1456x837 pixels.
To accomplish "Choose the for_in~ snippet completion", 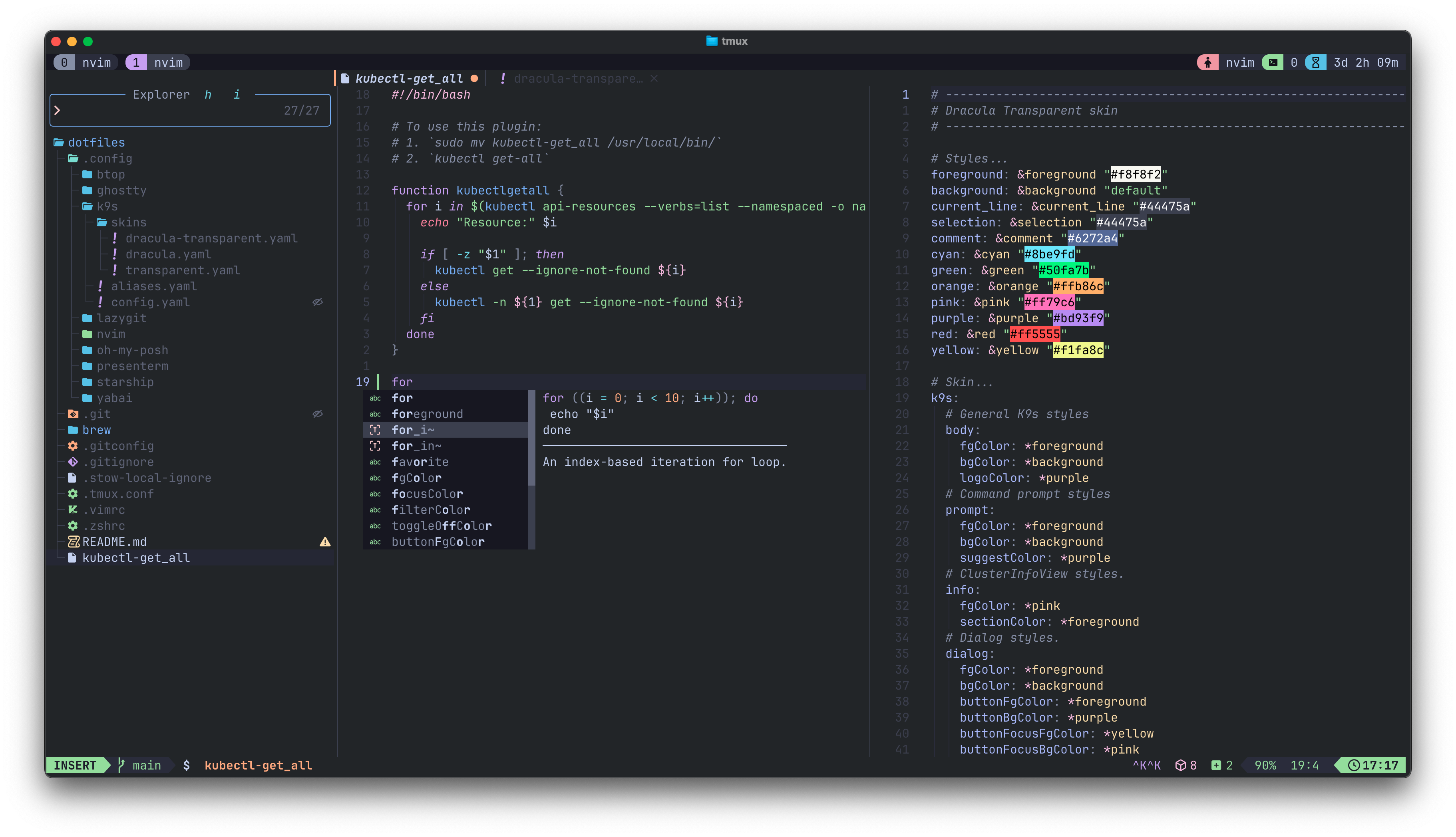I will [416, 446].
